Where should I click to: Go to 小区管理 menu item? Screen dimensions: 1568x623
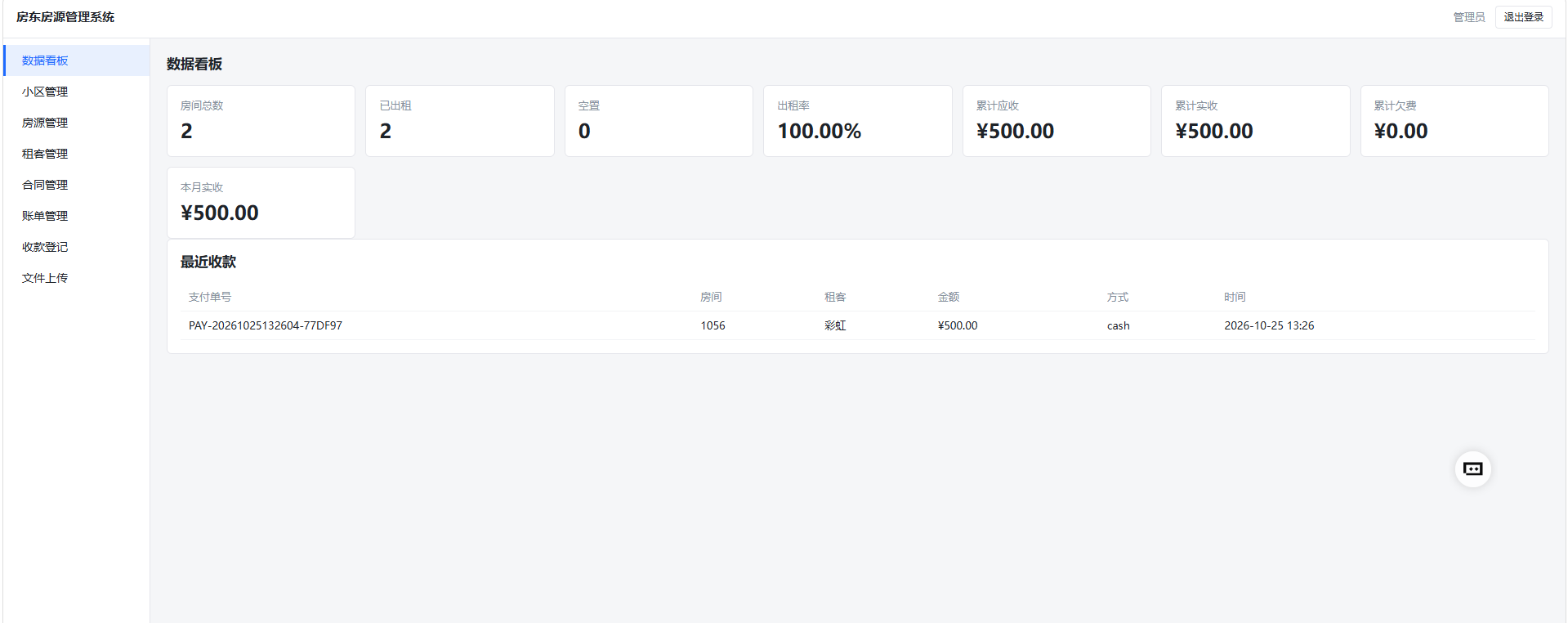(x=77, y=92)
